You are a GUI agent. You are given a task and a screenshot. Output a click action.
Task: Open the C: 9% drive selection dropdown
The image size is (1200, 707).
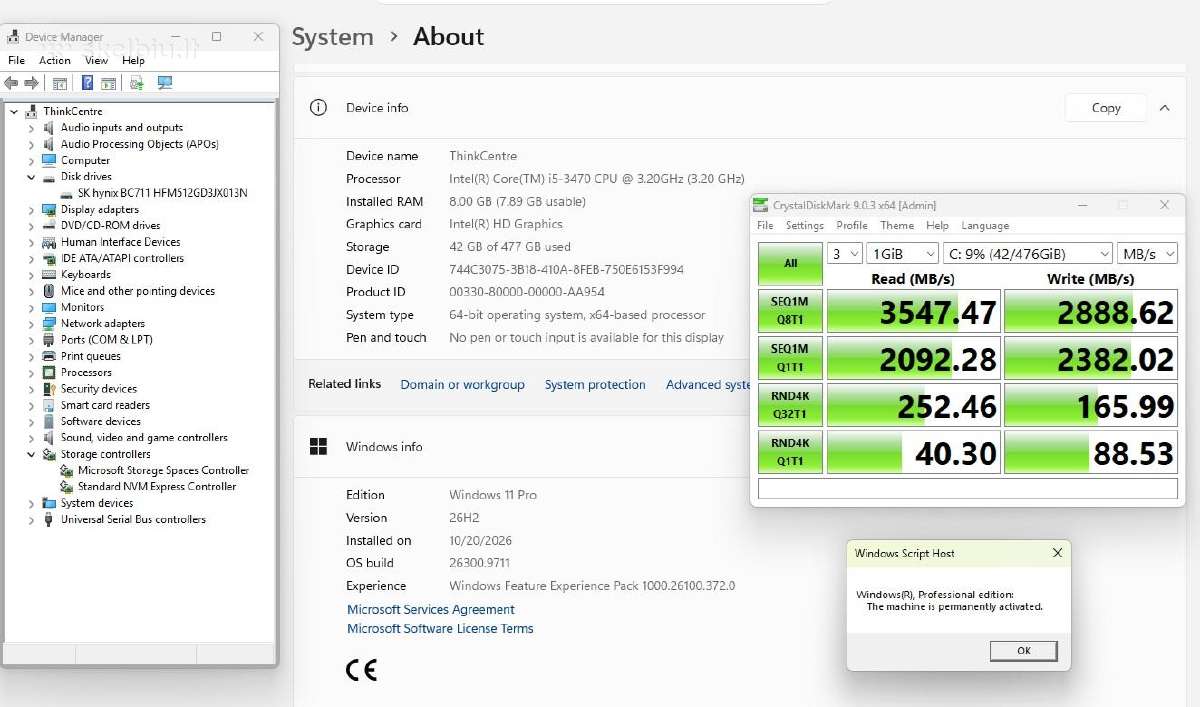[x=1028, y=254]
